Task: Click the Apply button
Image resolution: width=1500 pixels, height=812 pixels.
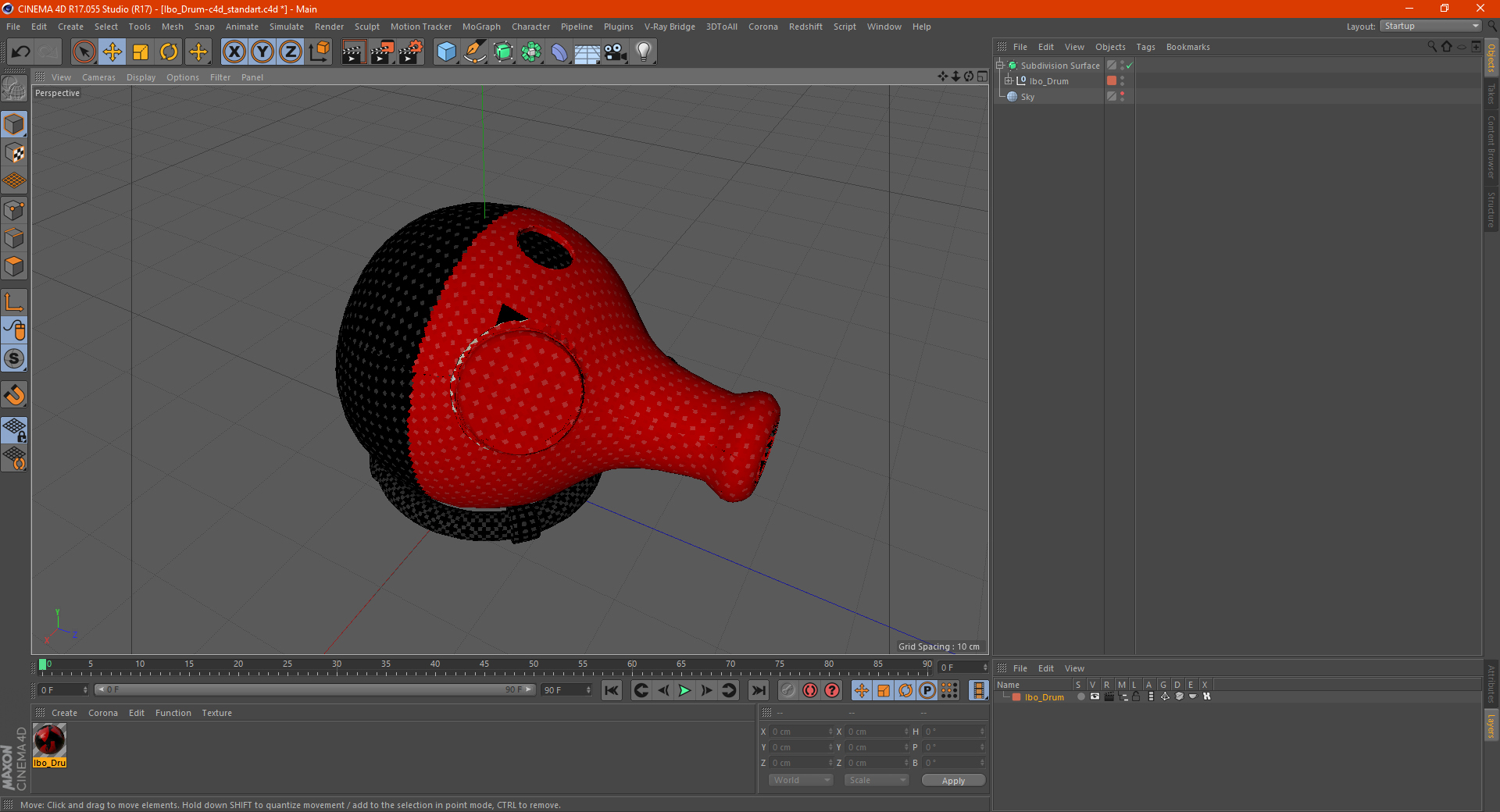Action: pyautogui.click(x=953, y=781)
